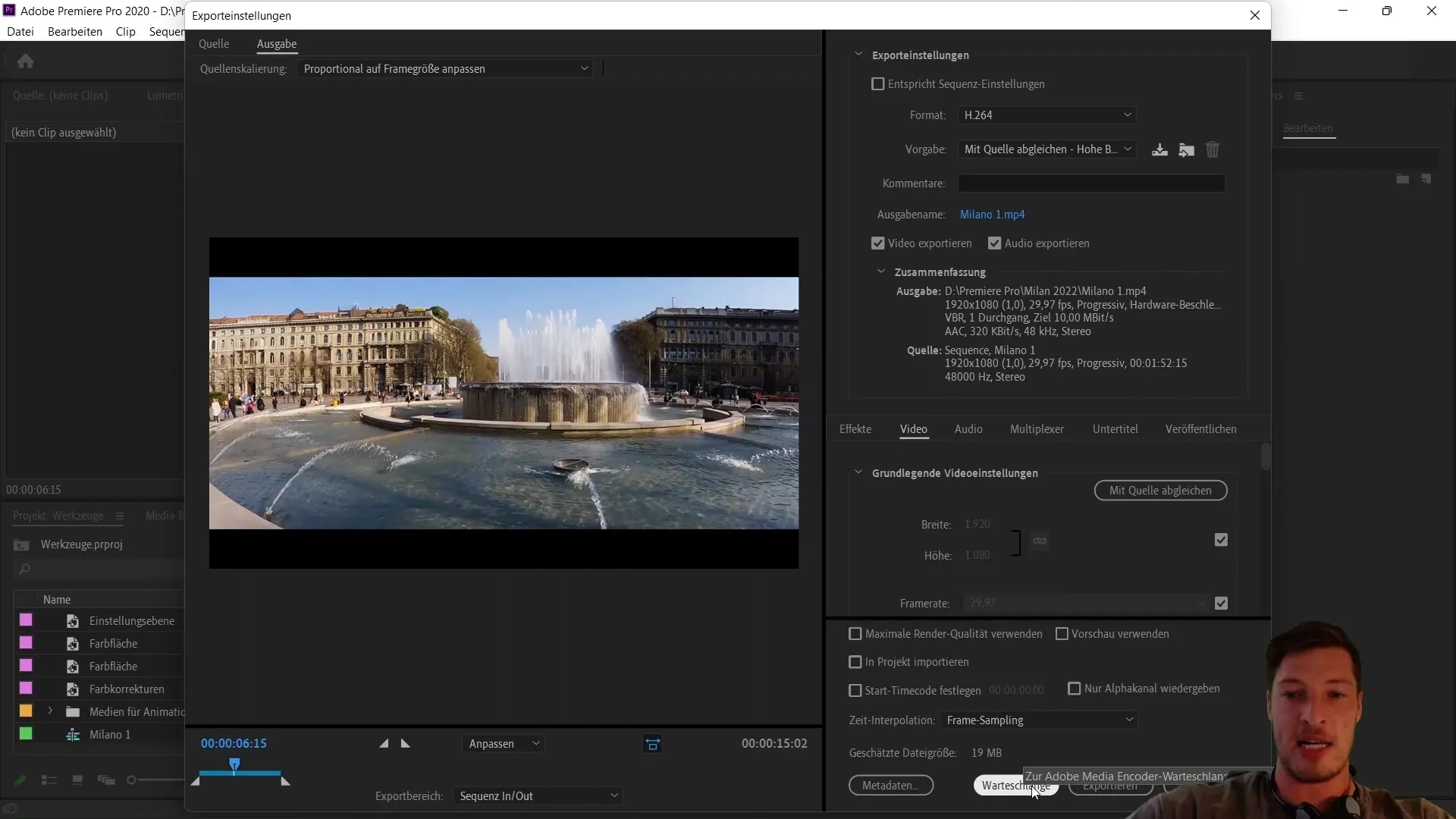Switch to the Quelle tab
The height and width of the screenshot is (819, 1456).
pyautogui.click(x=214, y=44)
